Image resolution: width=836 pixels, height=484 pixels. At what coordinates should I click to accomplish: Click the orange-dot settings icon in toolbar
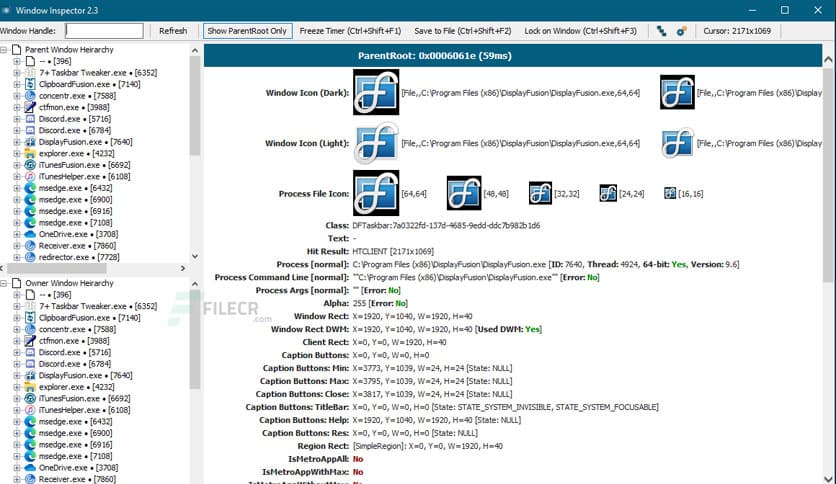[x=681, y=31]
